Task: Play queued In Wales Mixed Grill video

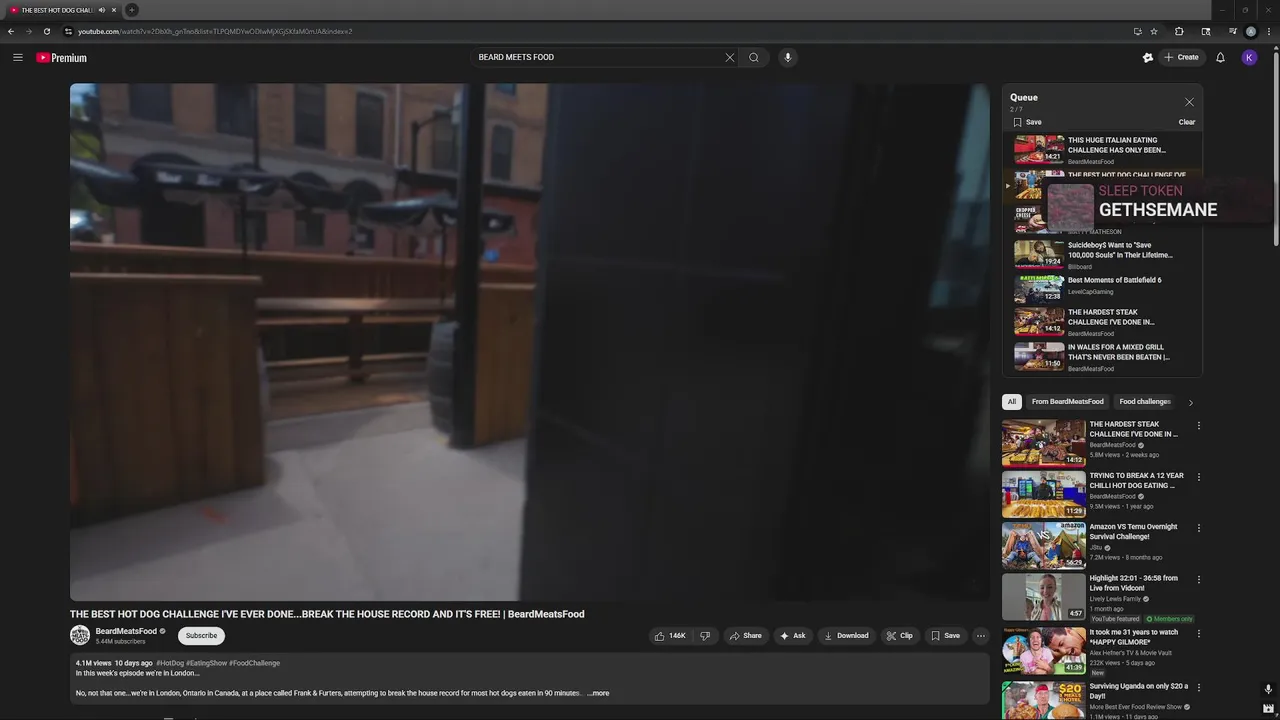Action: [1103, 357]
